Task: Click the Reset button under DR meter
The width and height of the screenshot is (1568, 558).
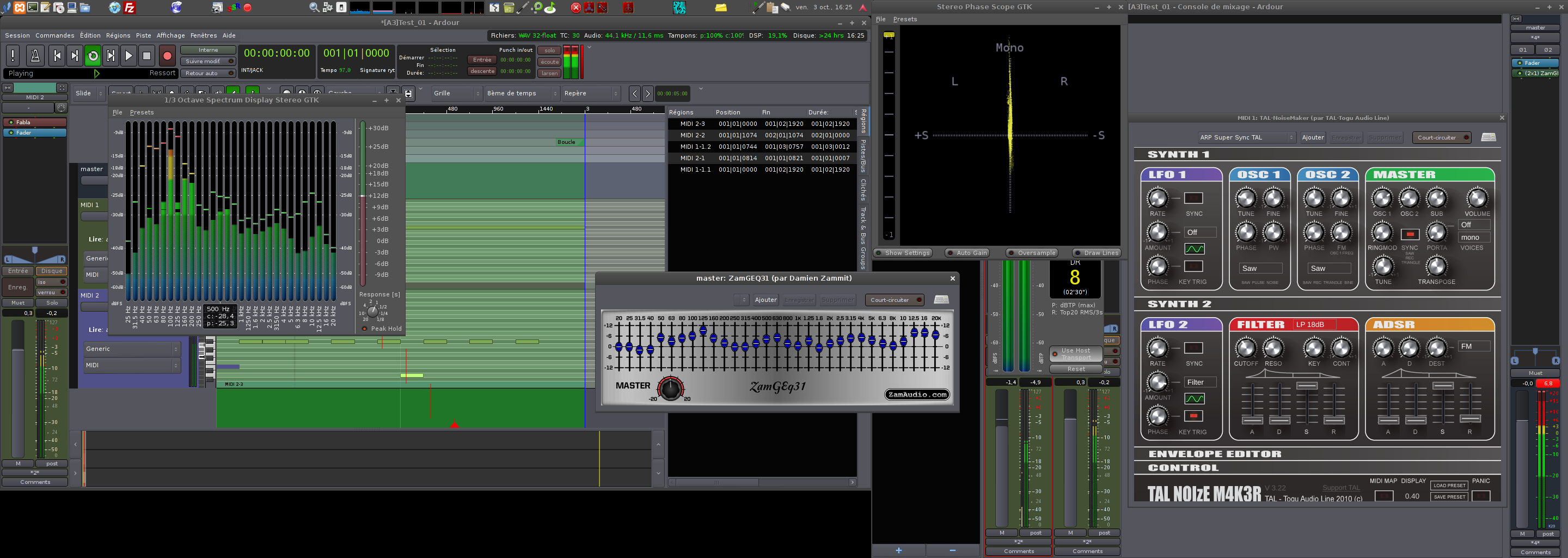Action: click(1076, 369)
